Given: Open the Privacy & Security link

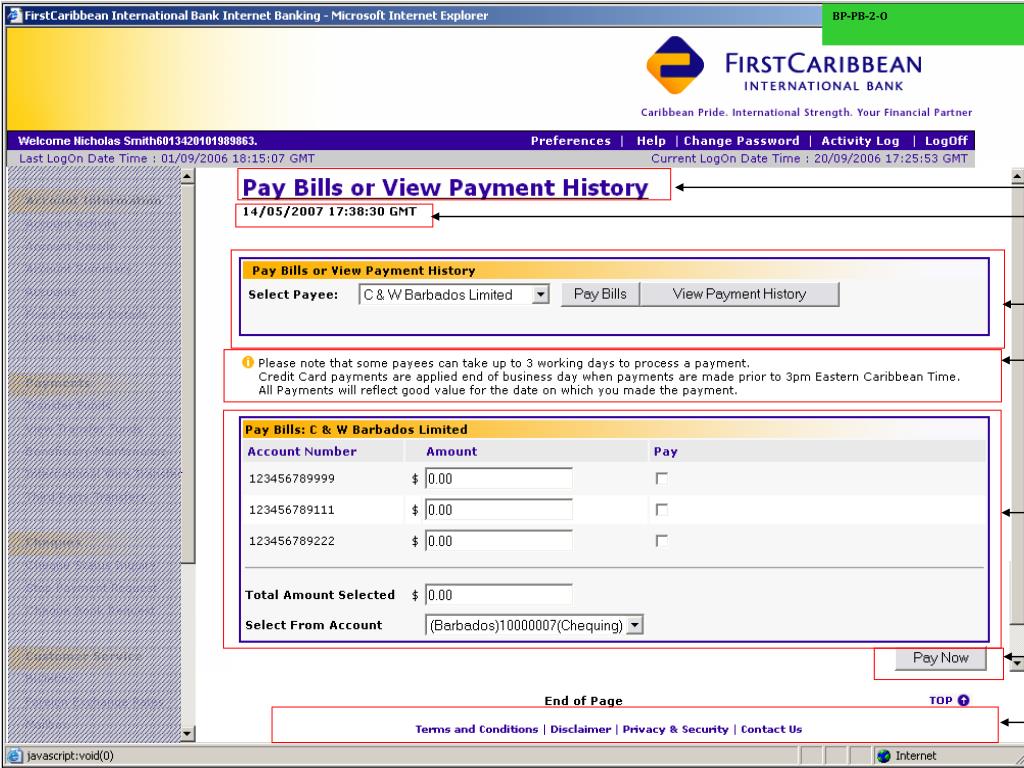Looking at the screenshot, I should 675,729.
